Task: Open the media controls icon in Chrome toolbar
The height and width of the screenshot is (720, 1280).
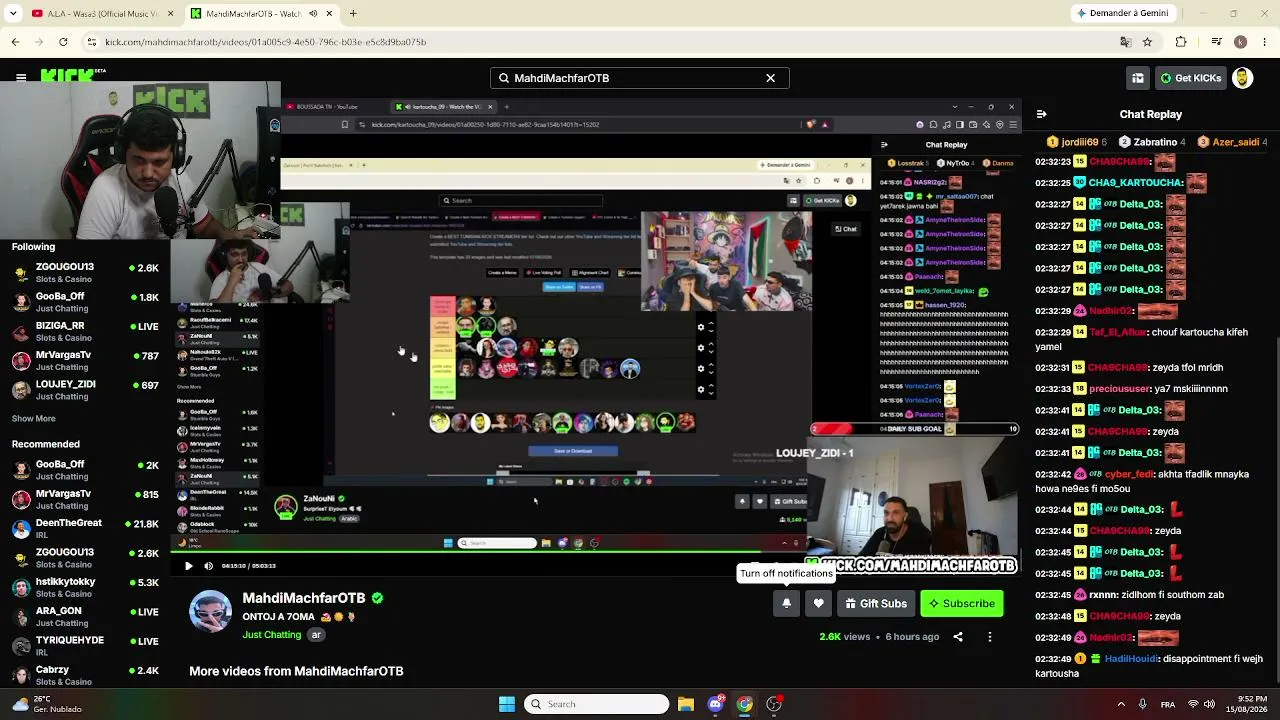Action: pos(1216,42)
